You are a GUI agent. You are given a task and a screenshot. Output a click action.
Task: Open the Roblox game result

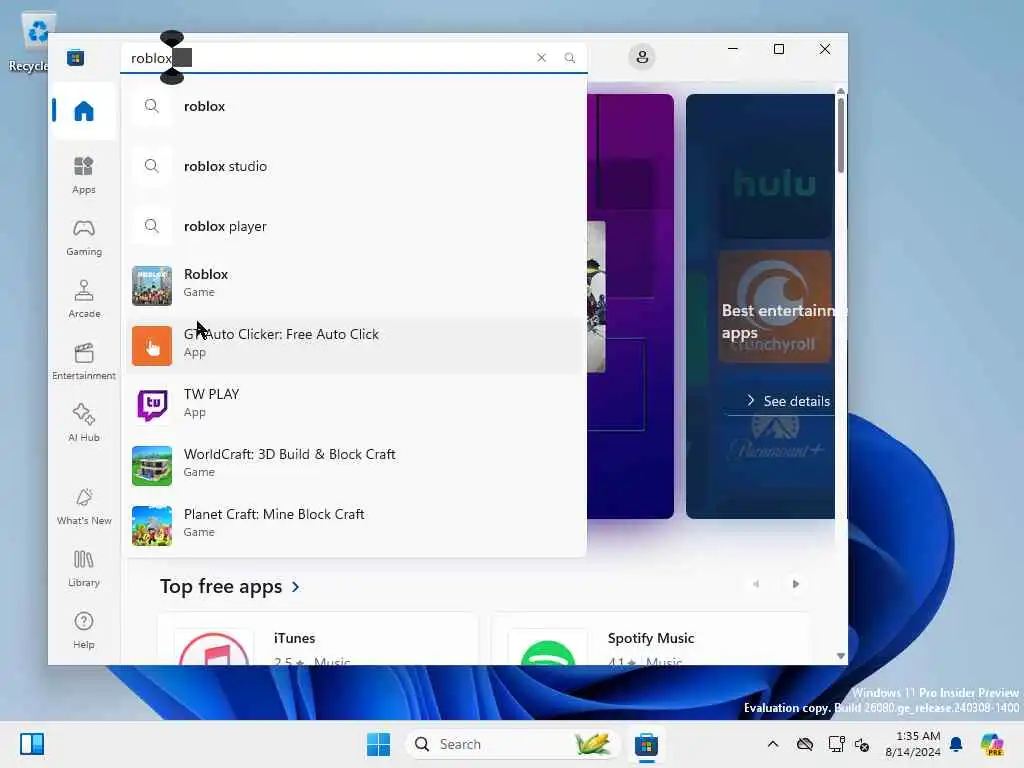(354, 285)
